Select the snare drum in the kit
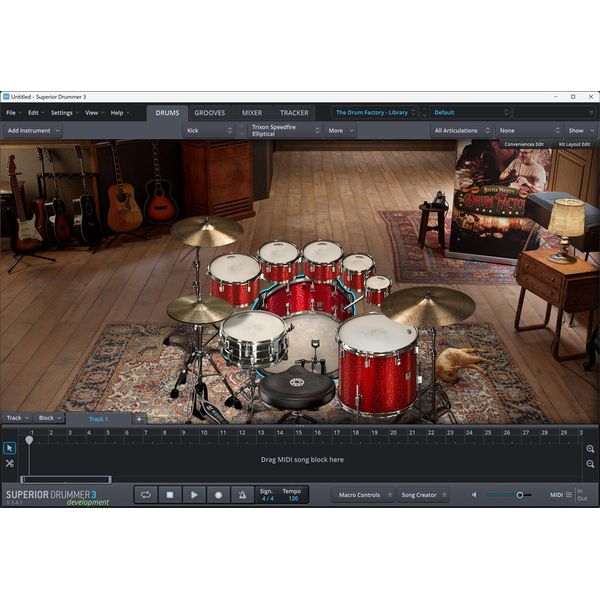Screen dimensions: 600x600 [253, 340]
